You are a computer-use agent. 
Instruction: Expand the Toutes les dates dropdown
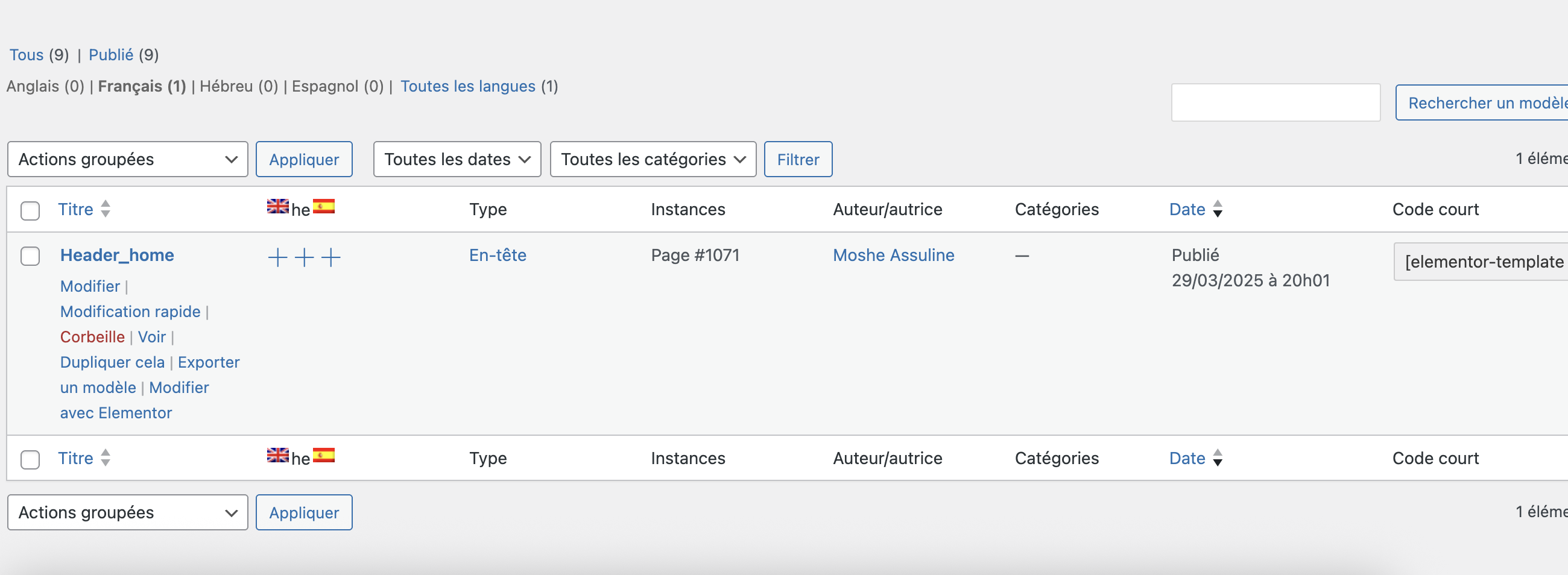point(457,159)
